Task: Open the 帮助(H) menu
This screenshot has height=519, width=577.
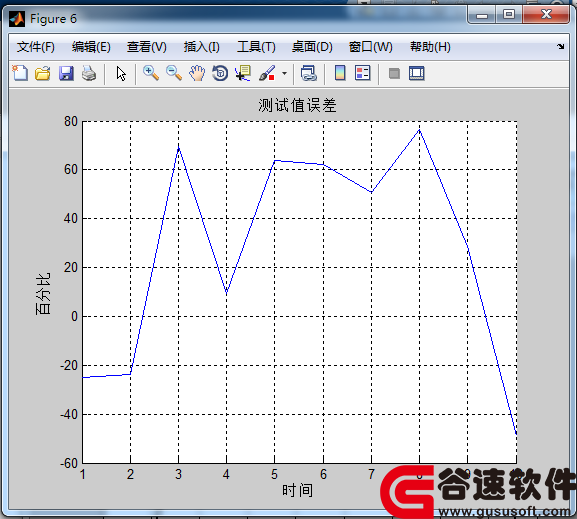Action: (x=430, y=47)
